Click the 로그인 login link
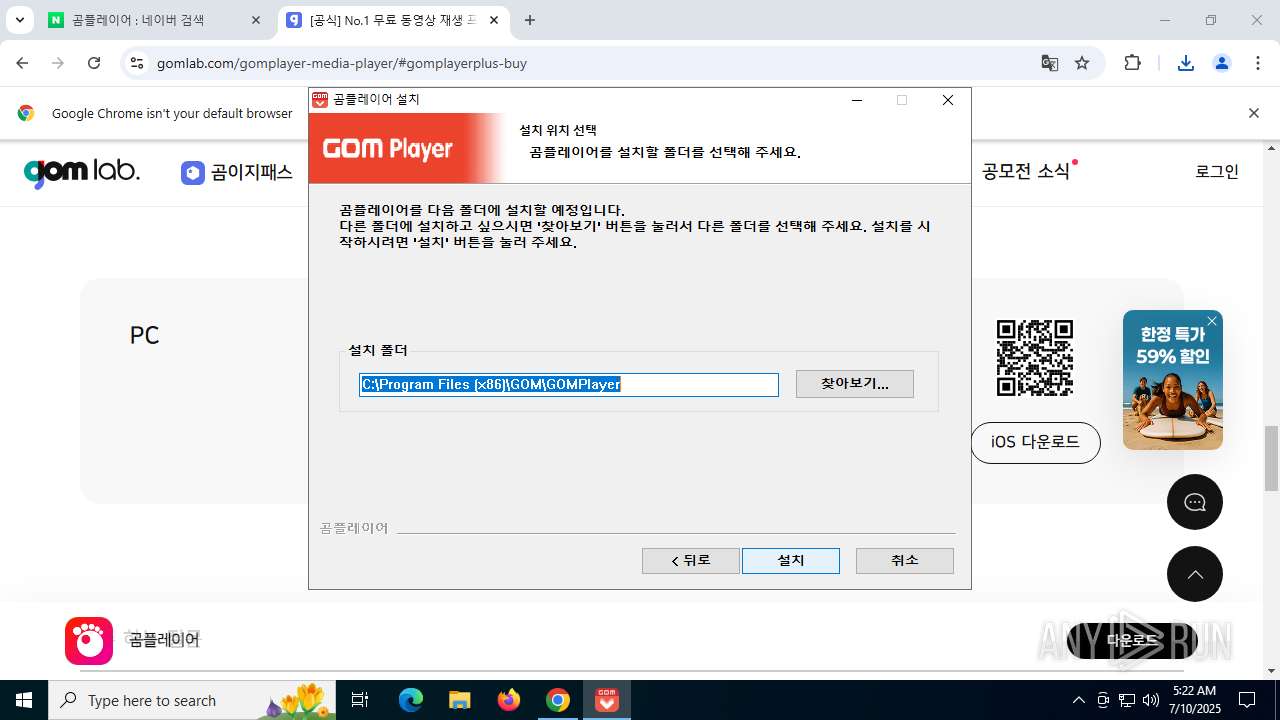Viewport: 1280px width, 720px height. pos(1217,171)
